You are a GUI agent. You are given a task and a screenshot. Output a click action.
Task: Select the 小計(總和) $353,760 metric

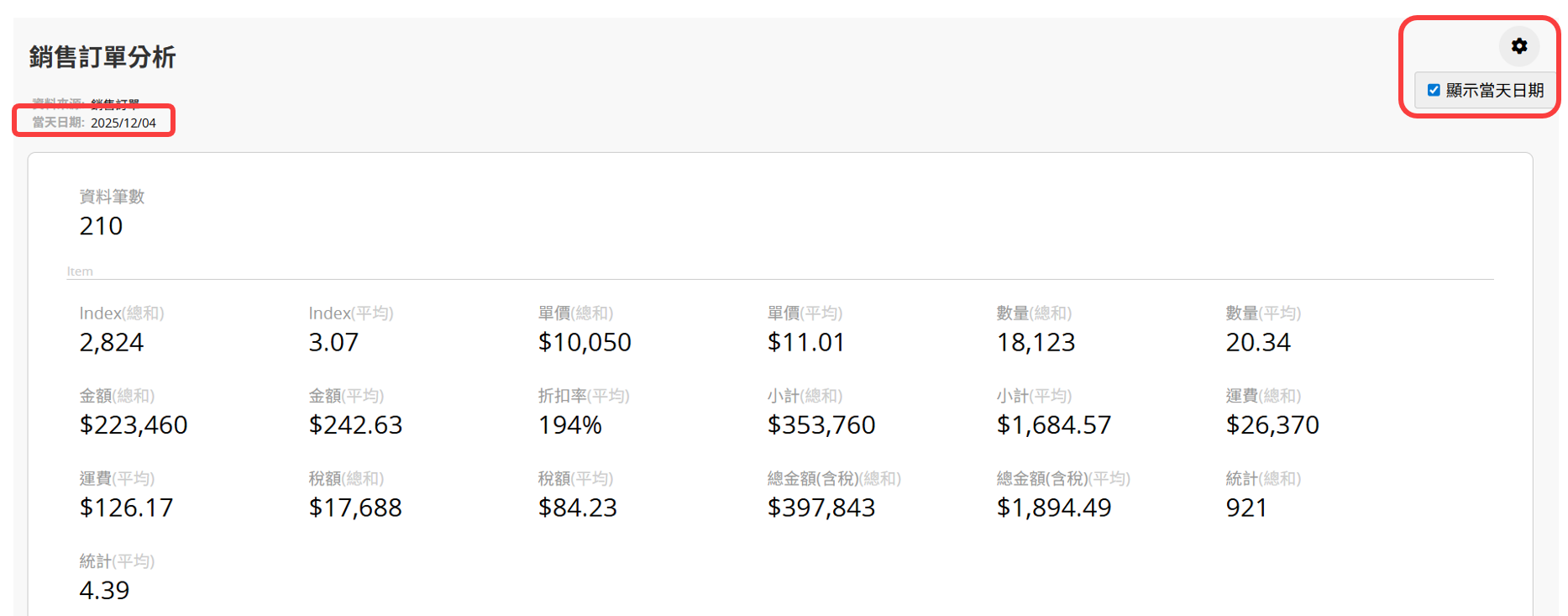(x=821, y=424)
